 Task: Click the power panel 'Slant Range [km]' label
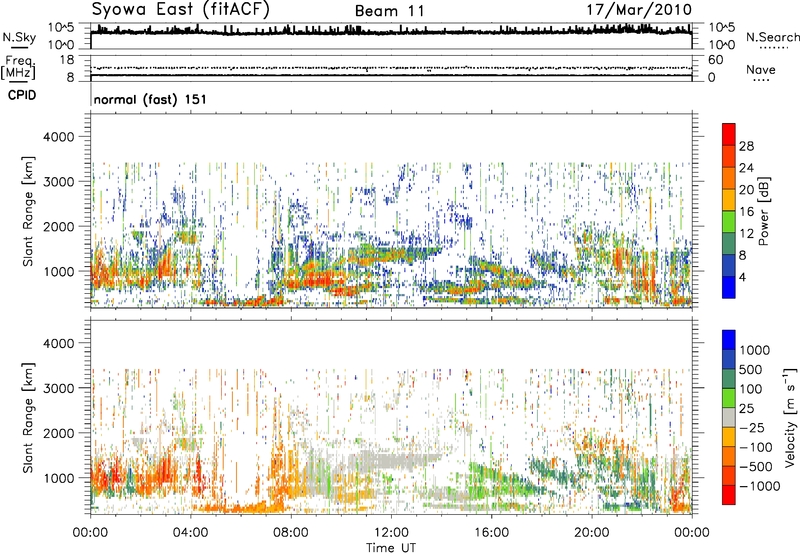pyautogui.click(x=28, y=211)
